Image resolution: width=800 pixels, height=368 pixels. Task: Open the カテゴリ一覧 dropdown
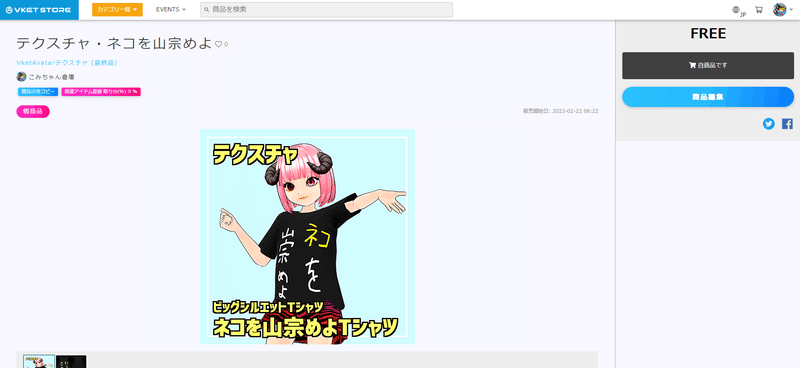point(117,10)
